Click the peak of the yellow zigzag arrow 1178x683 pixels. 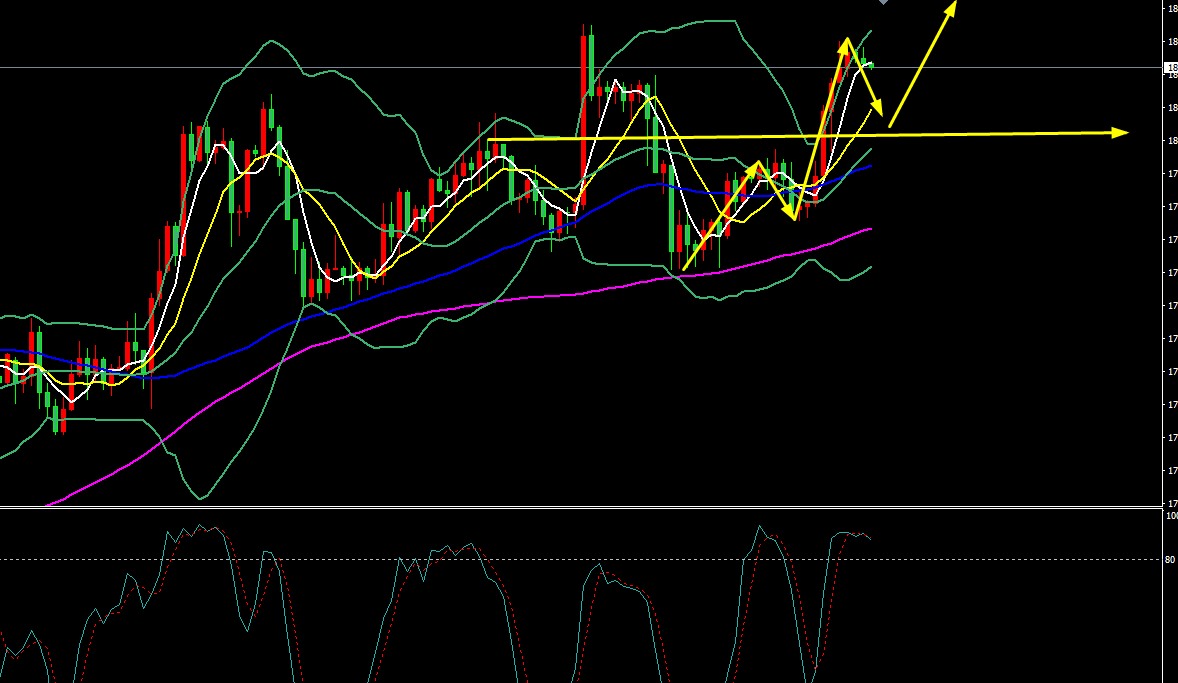pos(846,40)
